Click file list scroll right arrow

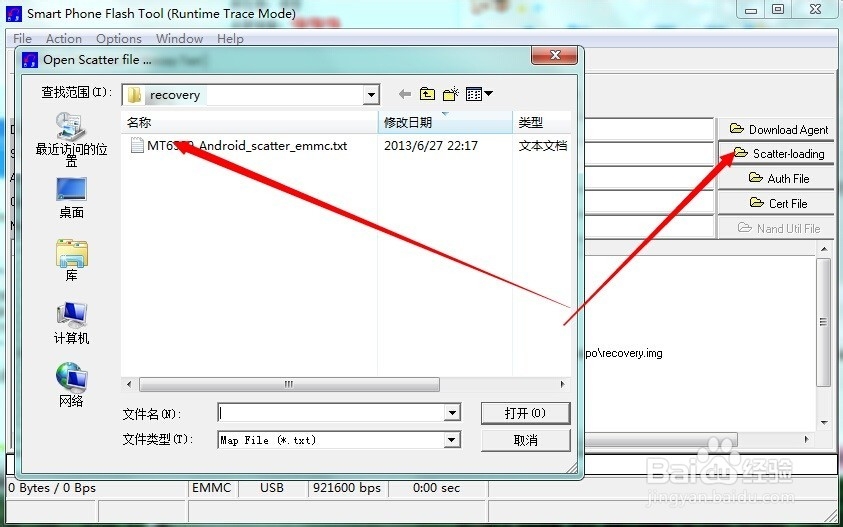click(562, 384)
